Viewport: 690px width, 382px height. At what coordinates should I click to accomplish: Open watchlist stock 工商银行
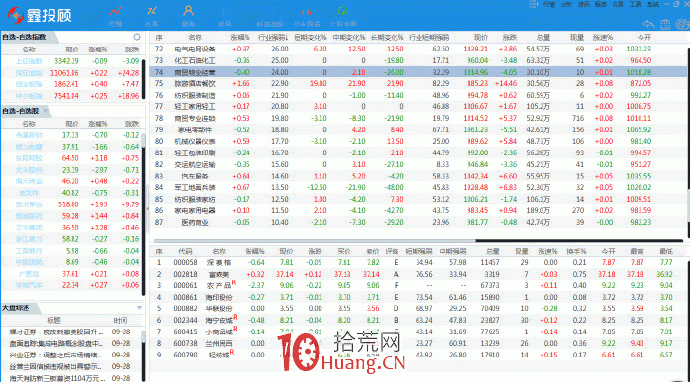coord(71,251)
